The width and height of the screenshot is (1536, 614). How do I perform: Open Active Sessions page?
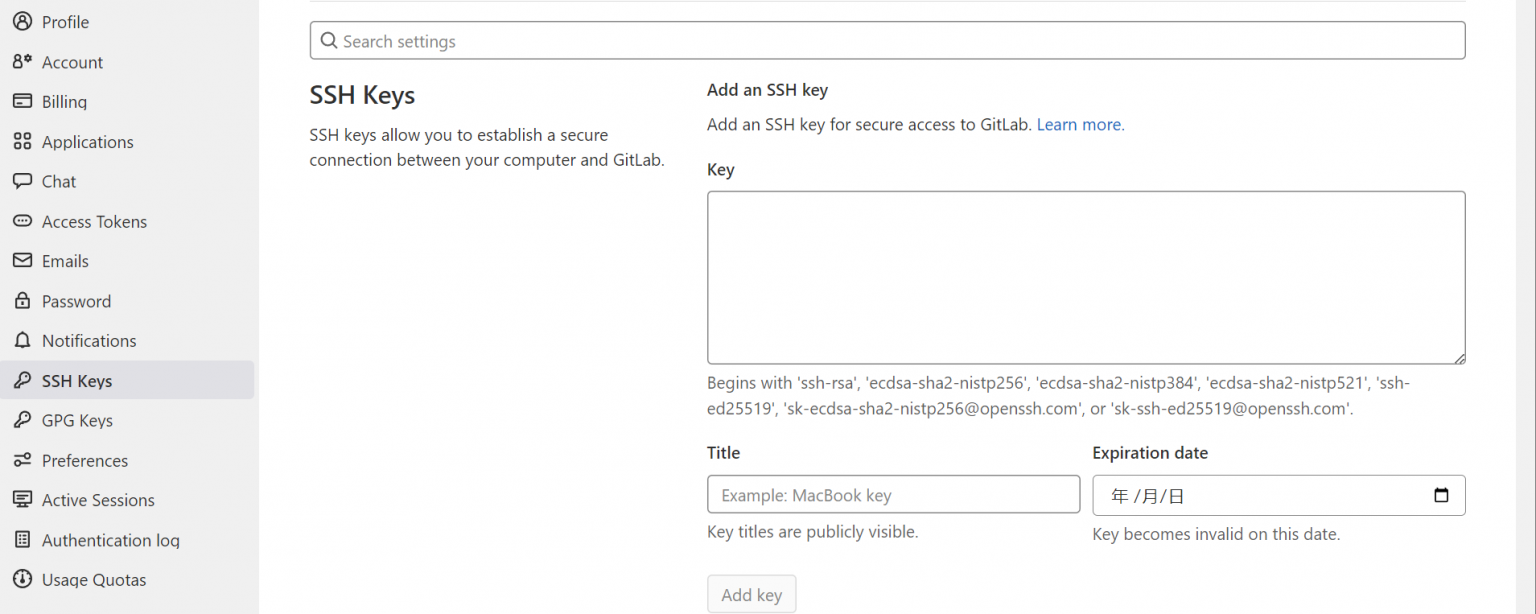(98, 500)
